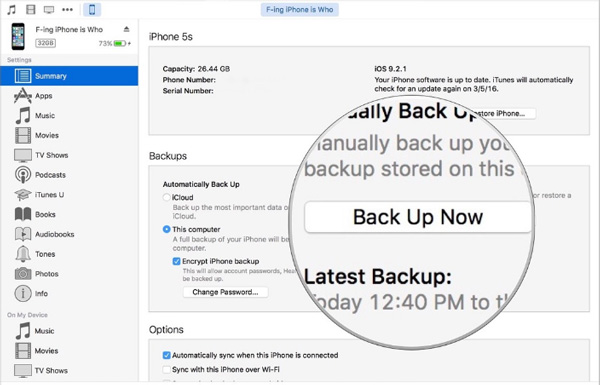Enable Sync with this iPhone over Wi-Fi

pos(166,370)
